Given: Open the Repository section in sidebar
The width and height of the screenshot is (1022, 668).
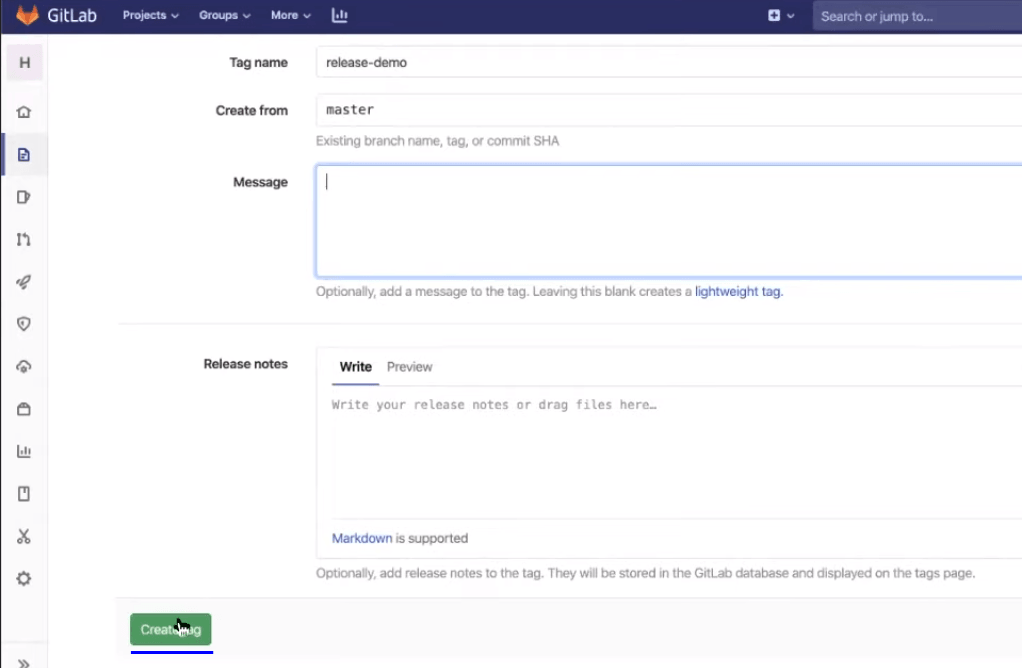Looking at the screenshot, I should coord(24,154).
